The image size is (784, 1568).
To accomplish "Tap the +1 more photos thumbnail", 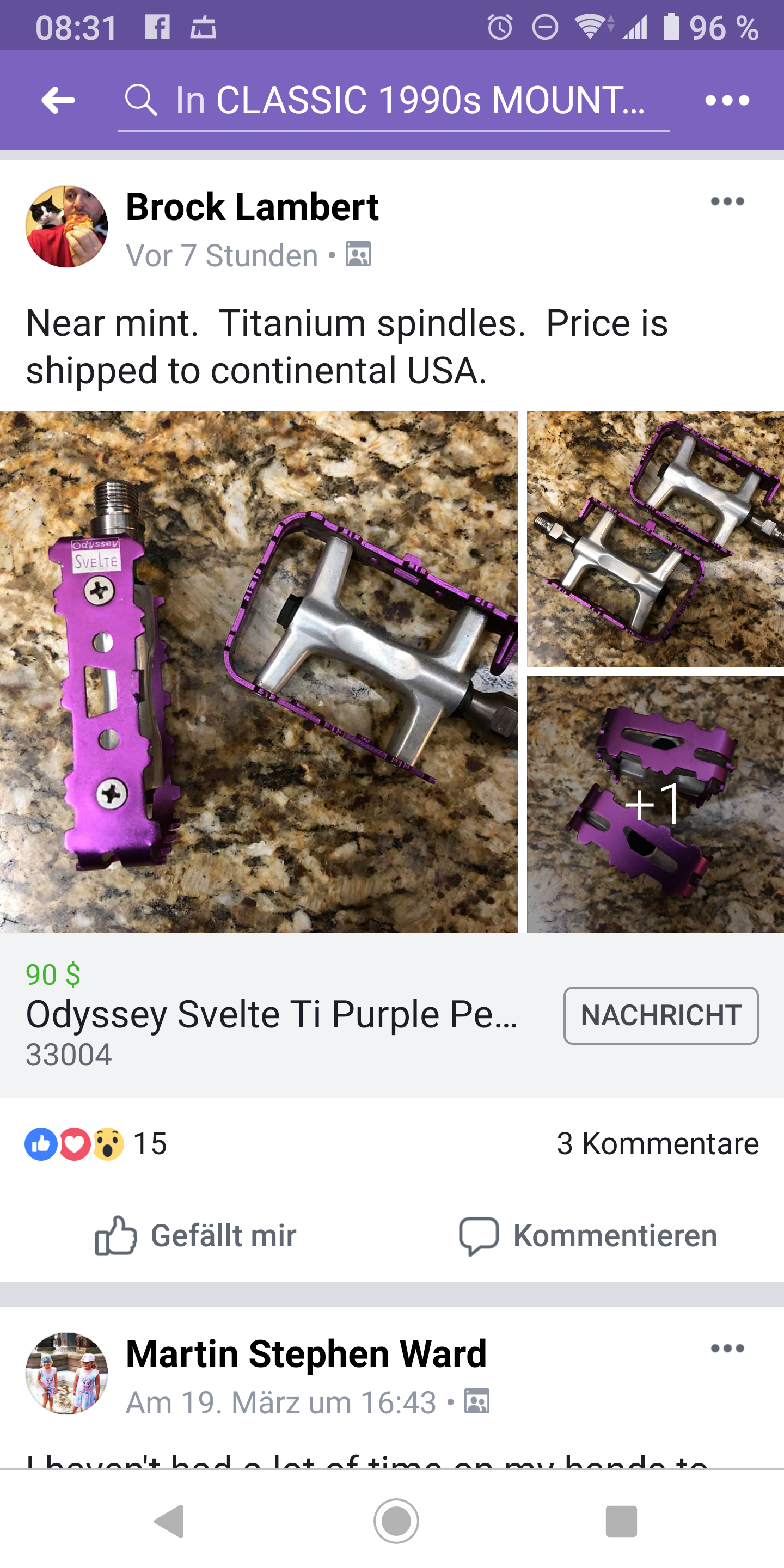I will [x=656, y=805].
